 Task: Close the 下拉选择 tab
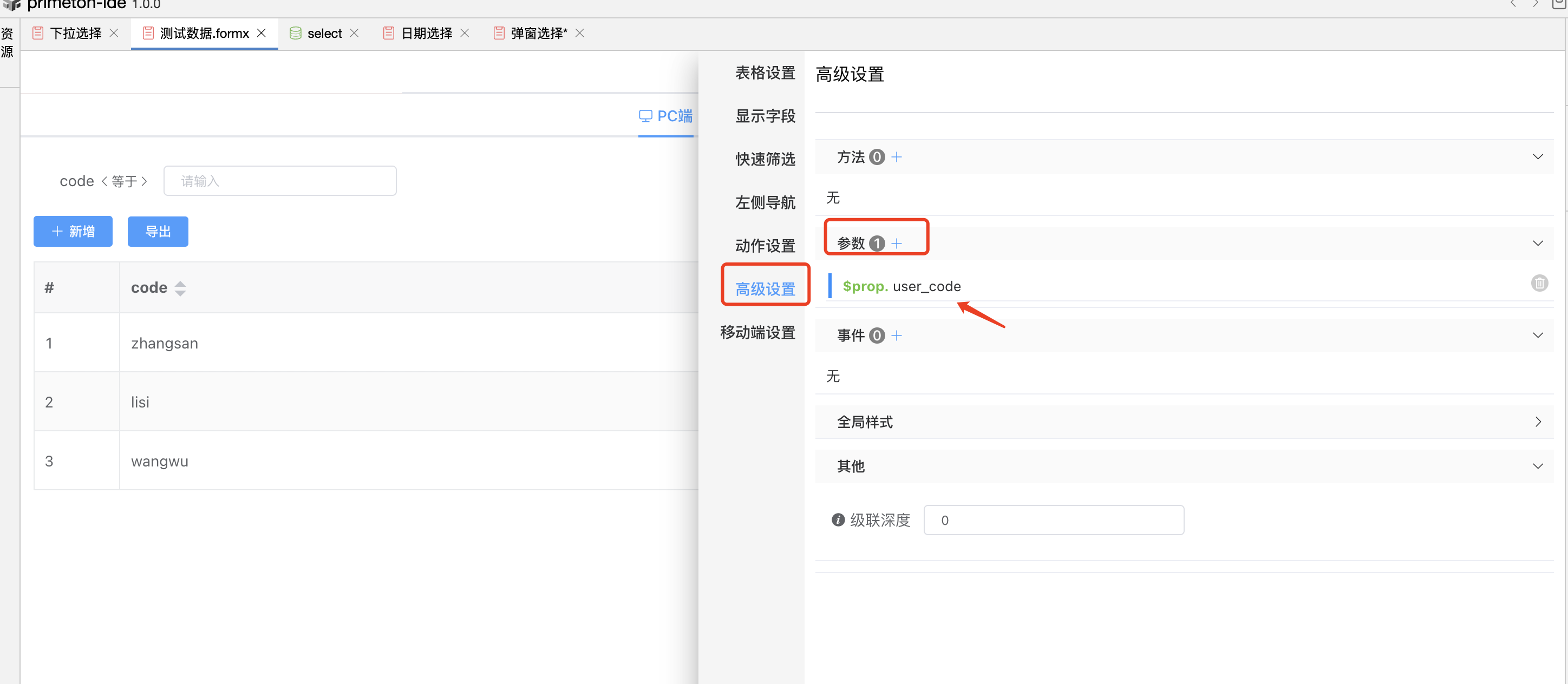pos(114,34)
